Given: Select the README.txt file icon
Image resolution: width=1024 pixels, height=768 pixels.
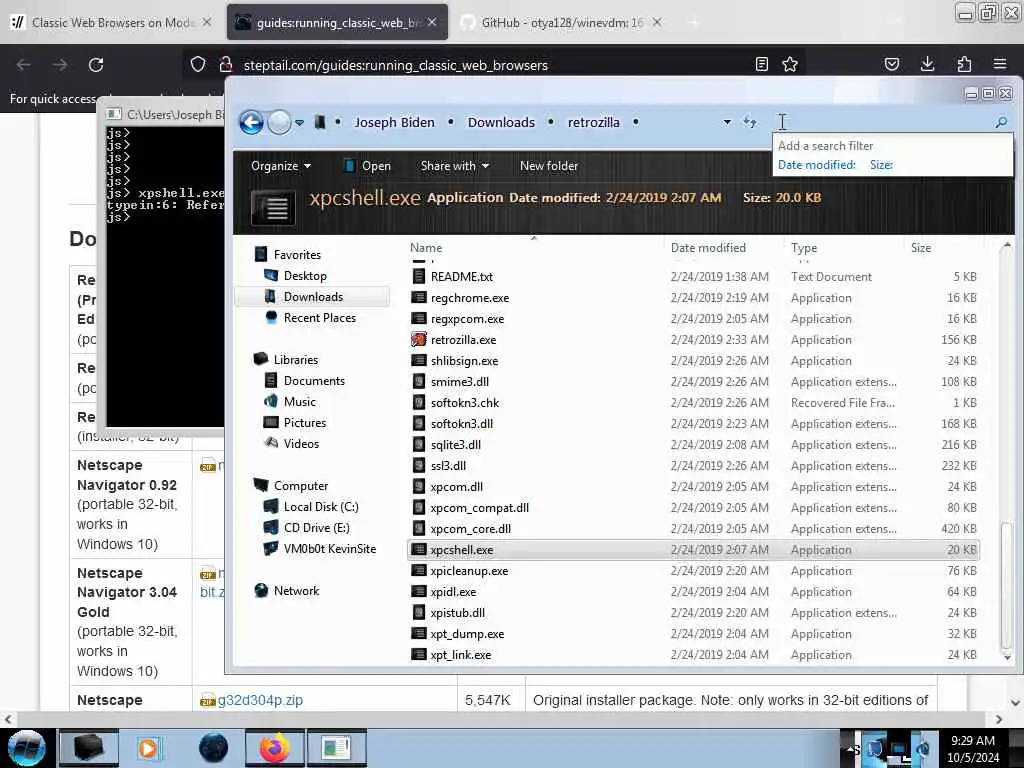Looking at the screenshot, I should pos(419,276).
